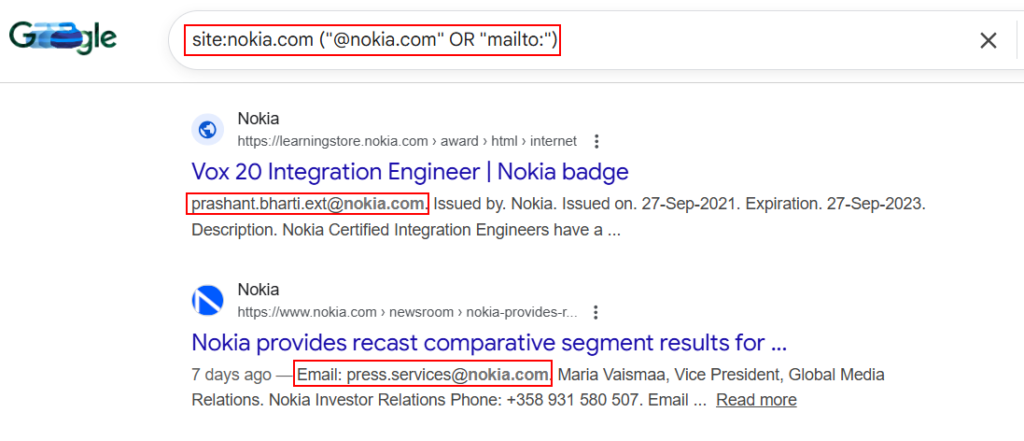1024x441 pixels.
Task: Click the "Nokia" site name above Vox 20 result
Action: tap(258, 119)
